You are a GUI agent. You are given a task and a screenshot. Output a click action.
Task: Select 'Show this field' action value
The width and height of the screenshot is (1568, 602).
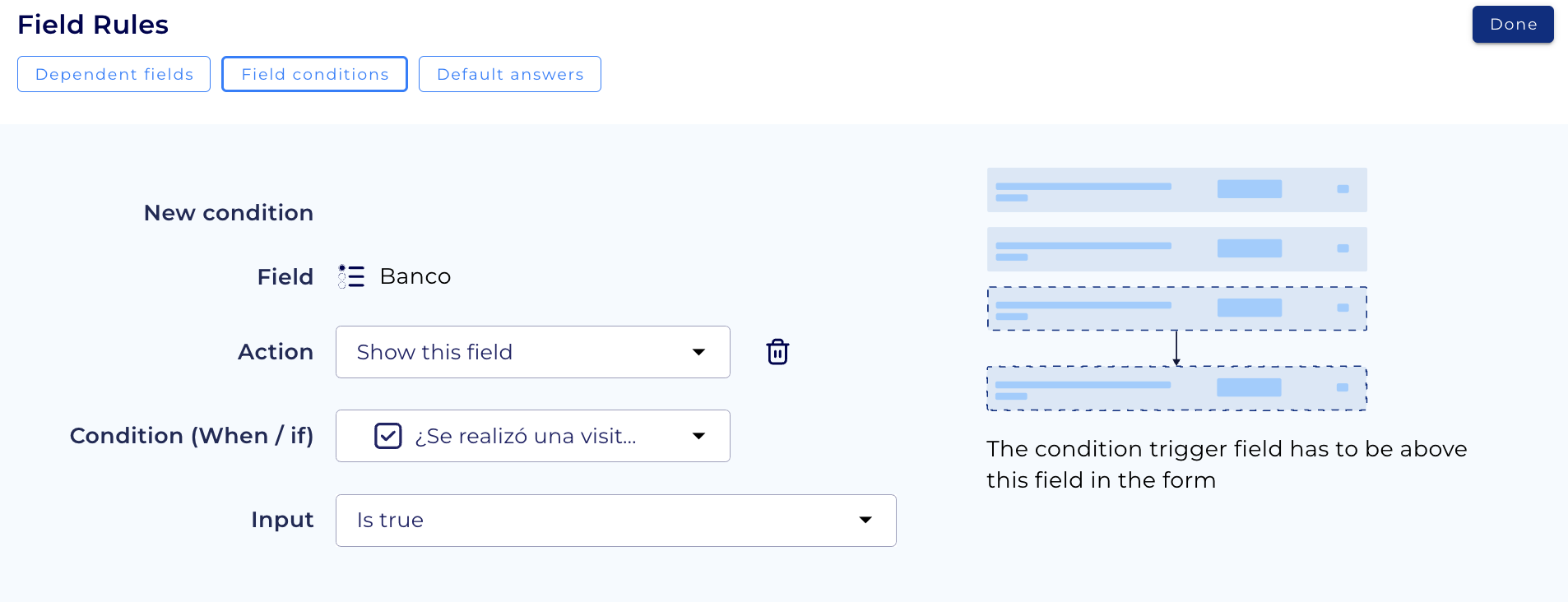(x=434, y=351)
